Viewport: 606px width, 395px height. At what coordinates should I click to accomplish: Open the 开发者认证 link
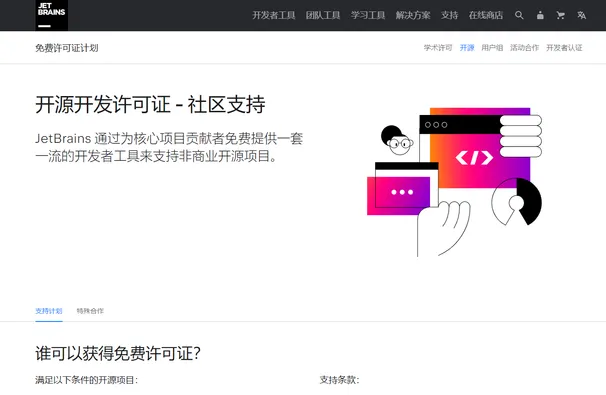[x=564, y=48]
